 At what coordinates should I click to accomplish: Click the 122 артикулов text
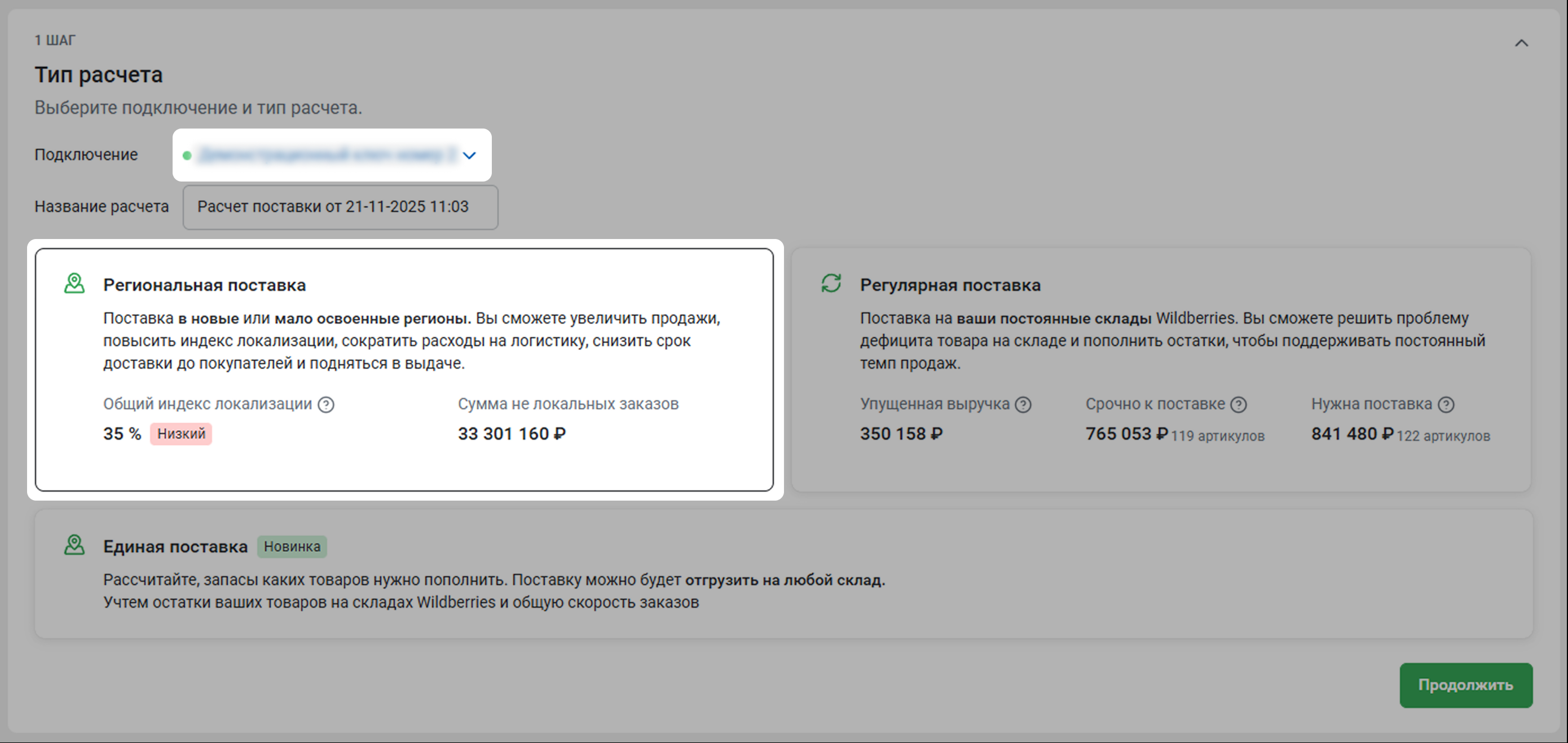(1443, 436)
